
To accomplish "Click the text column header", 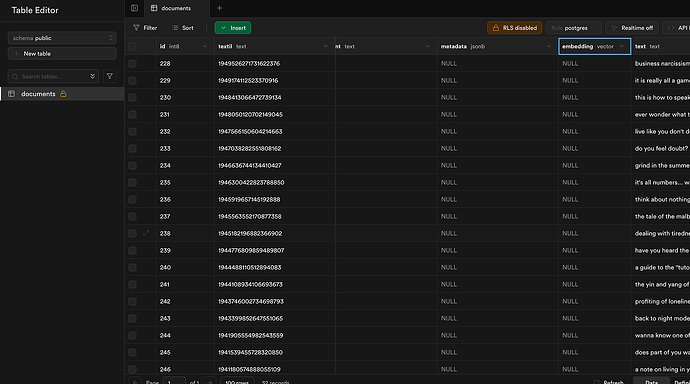I will (661, 46).
